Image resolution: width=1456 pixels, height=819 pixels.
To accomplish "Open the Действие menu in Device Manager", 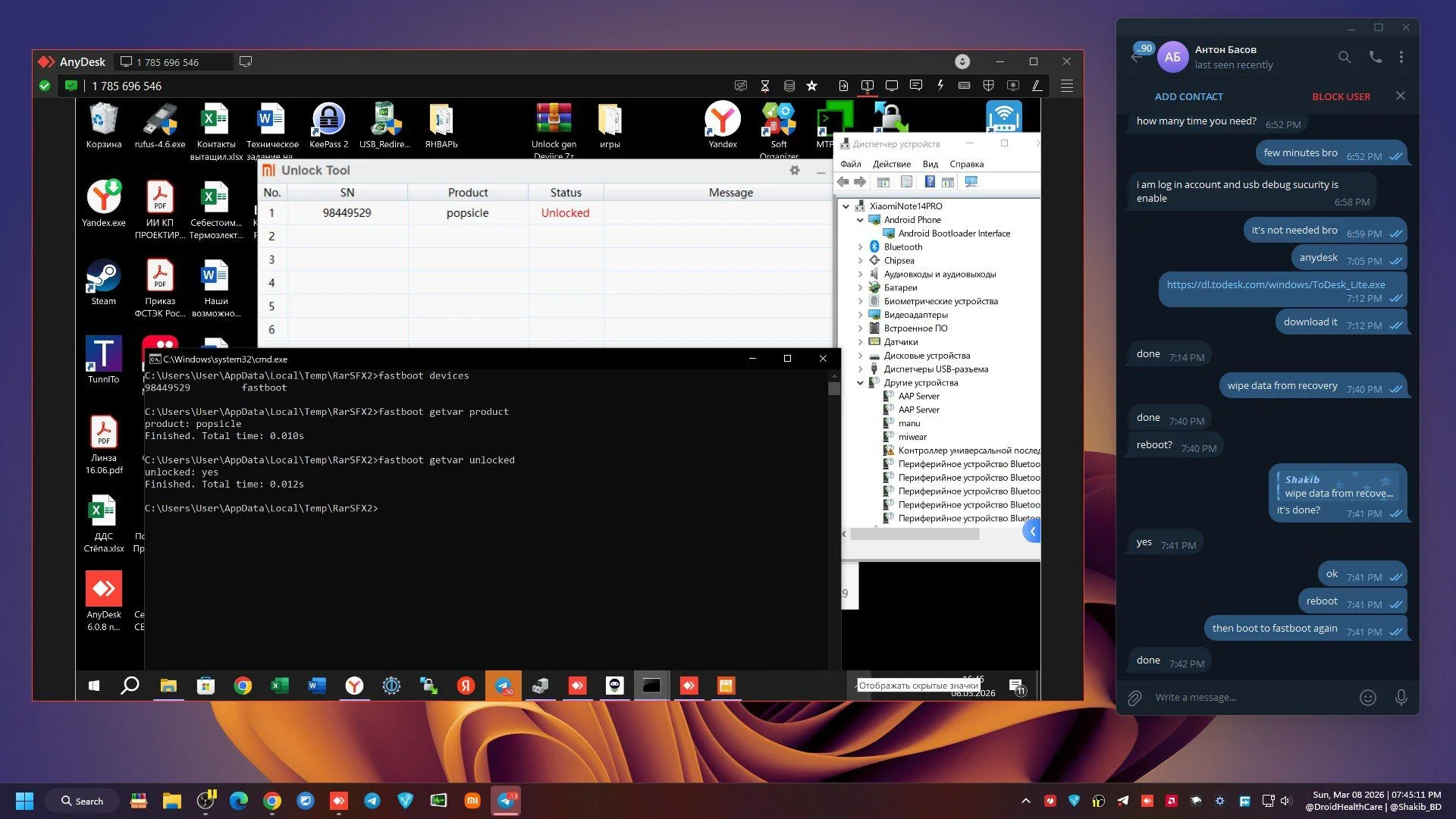I will [892, 164].
